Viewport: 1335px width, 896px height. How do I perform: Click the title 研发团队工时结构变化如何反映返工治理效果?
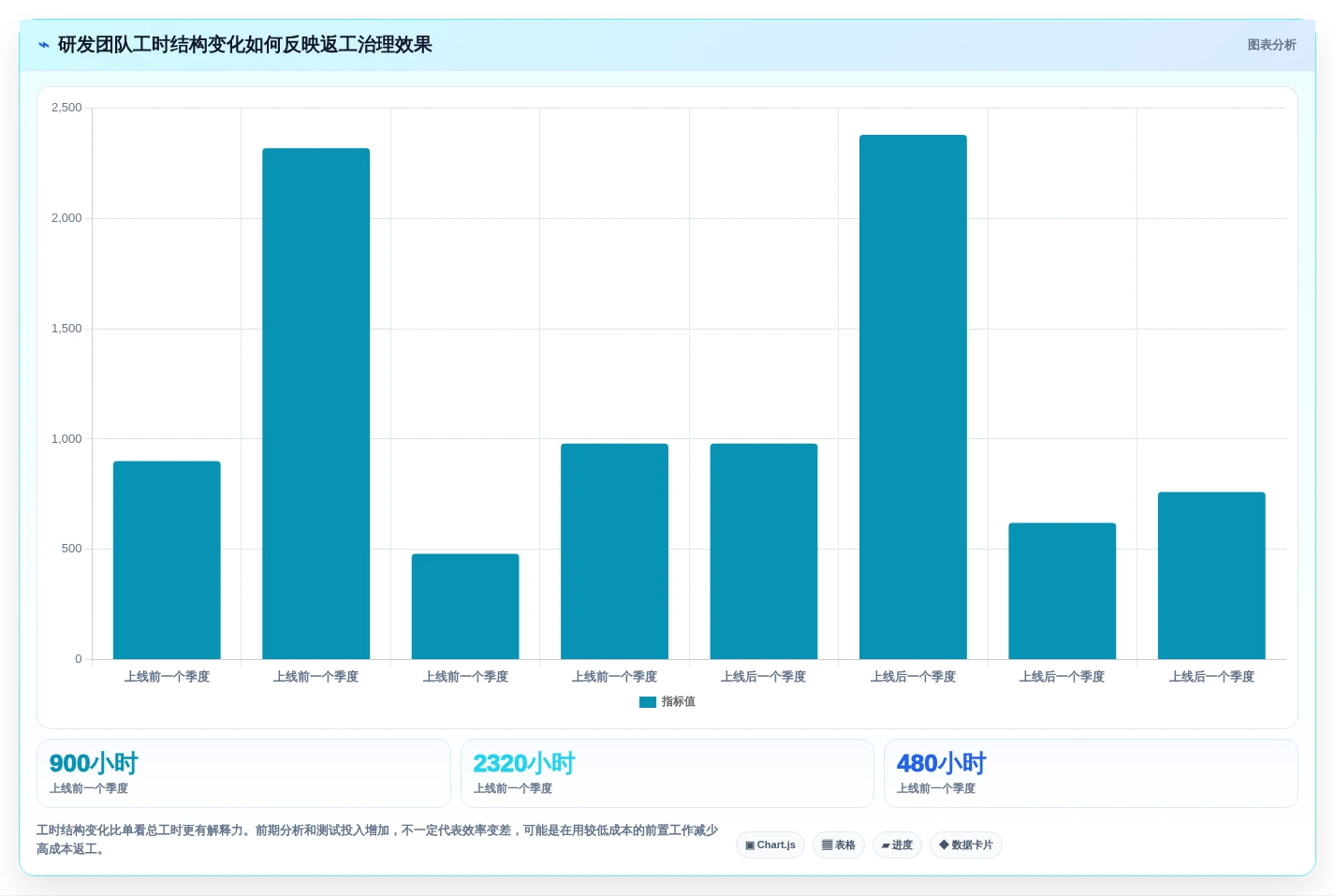(x=245, y=45)
